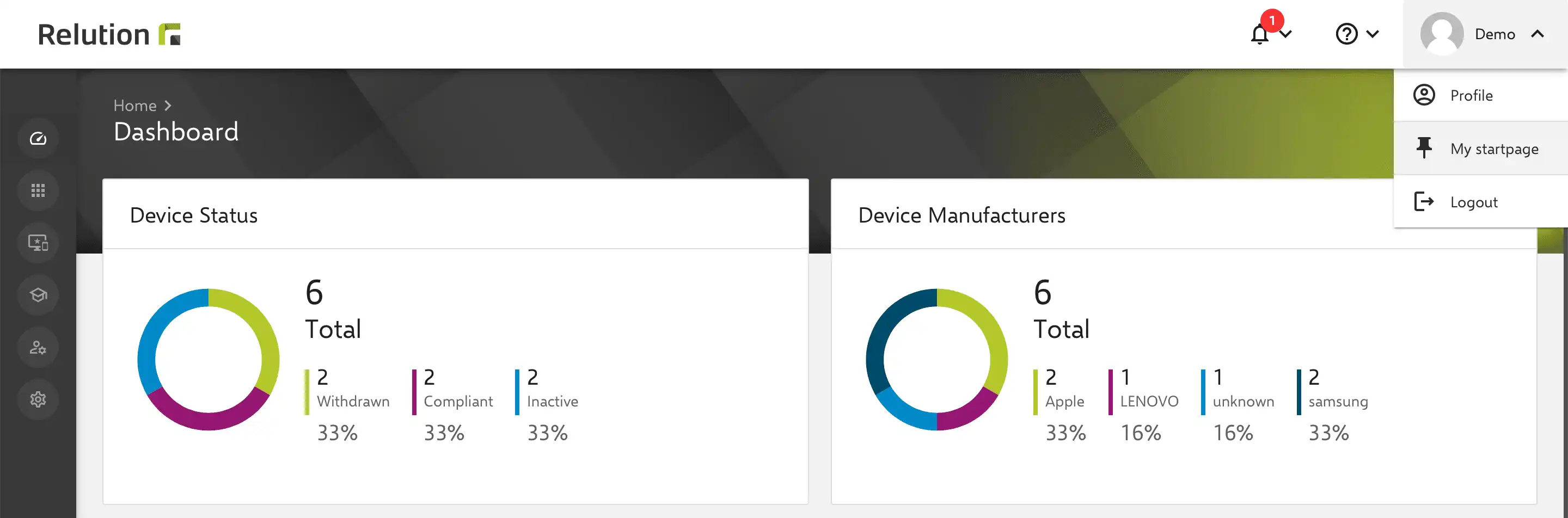Viewport: 1568px width, 518px height.
Task: Click the 16% value under unknown
Action: (x=1233, y=433)
